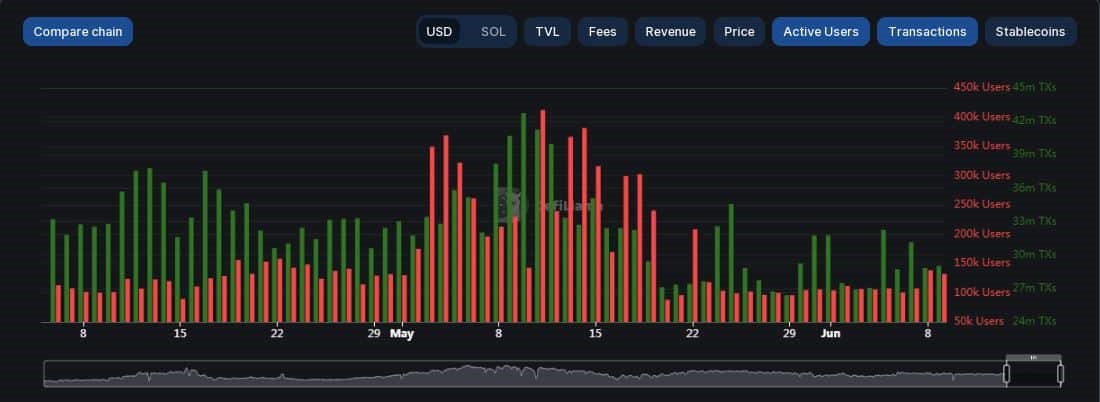Click the Compare chain button

(78, 32)
